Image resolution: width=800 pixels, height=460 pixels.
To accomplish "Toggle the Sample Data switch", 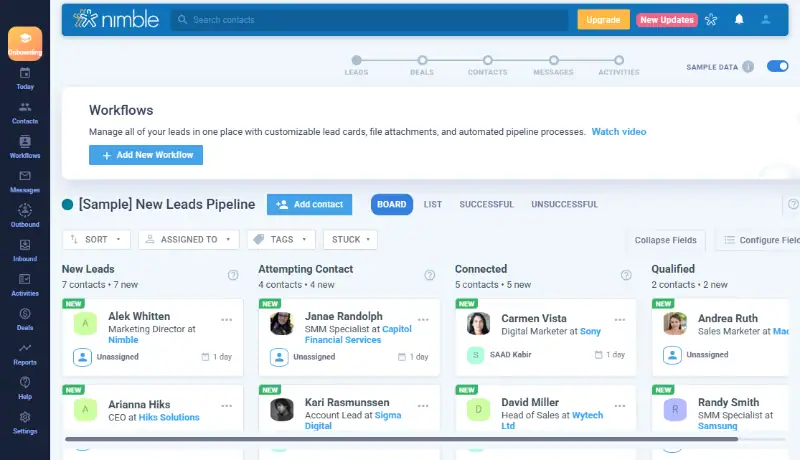I will coord(778,66).
